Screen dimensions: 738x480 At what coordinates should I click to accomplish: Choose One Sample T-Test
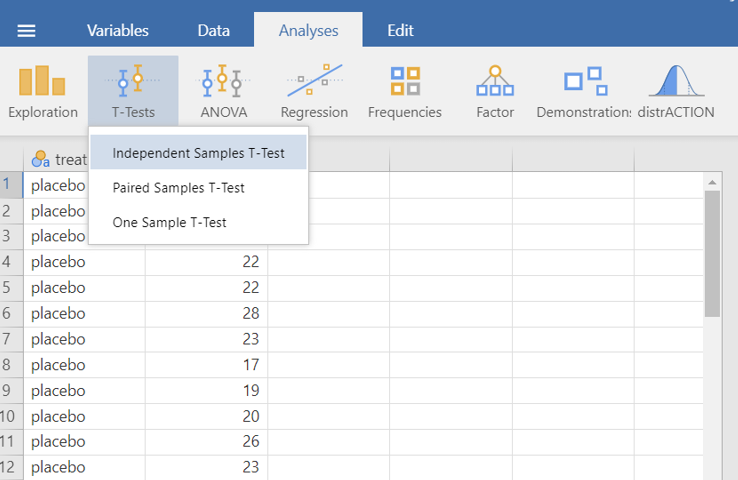click(169, 222)
